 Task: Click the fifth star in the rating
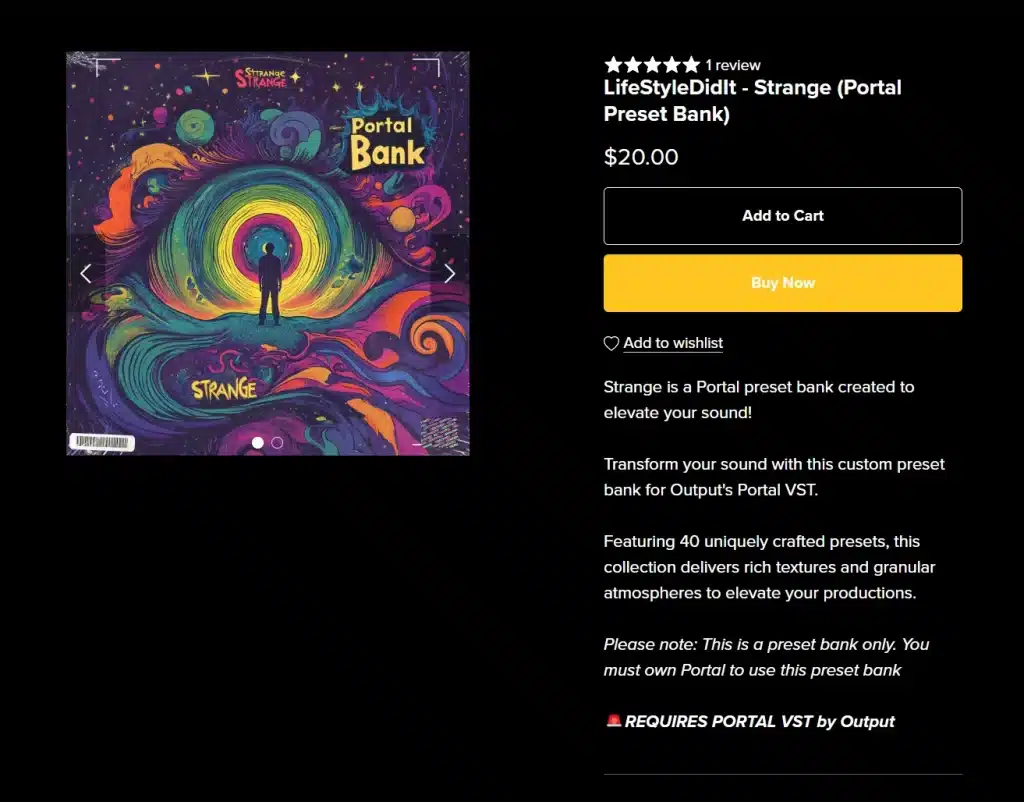[691, 65]
